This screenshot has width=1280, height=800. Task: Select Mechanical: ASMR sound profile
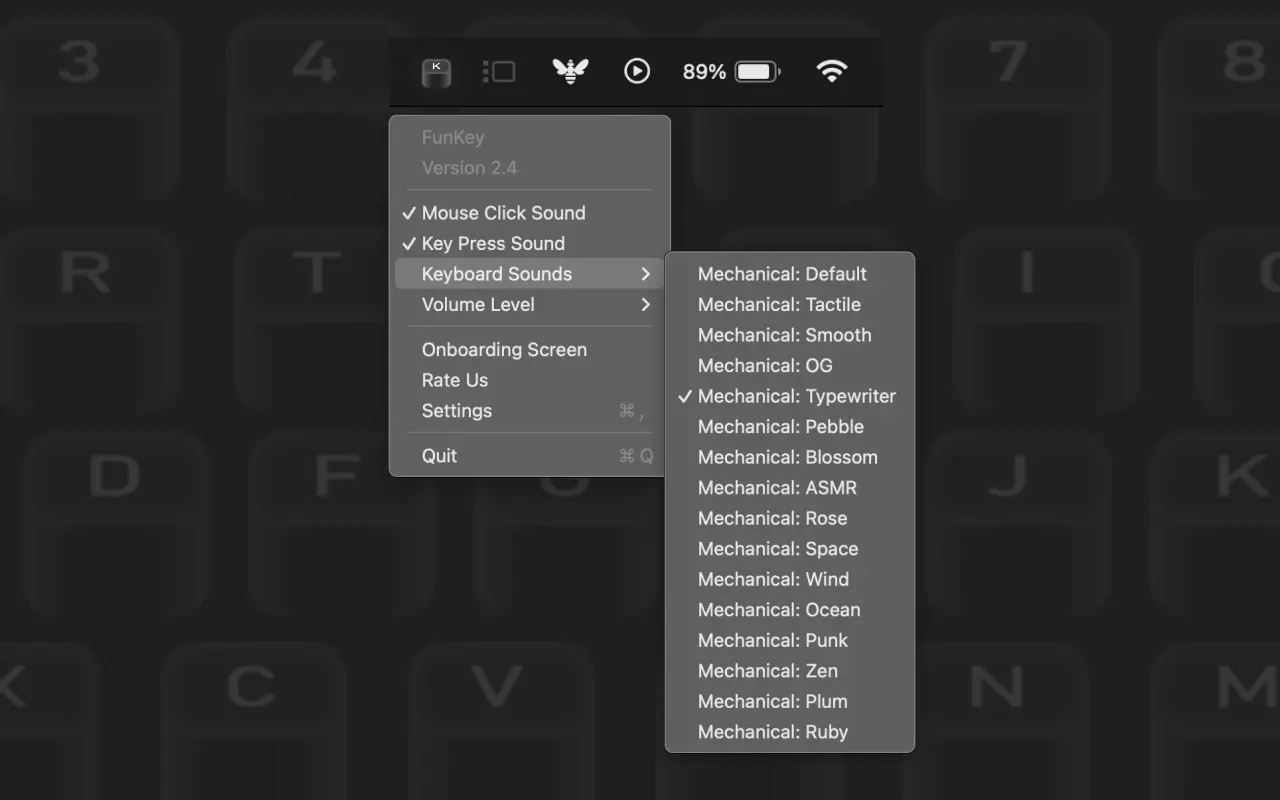point(777,488)
